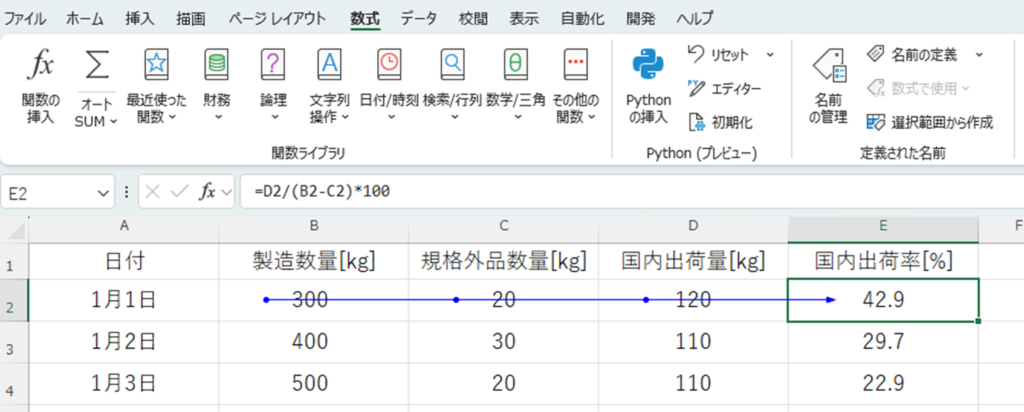Open the 検索/行列 functions icon
Image resolution: width=1024 pixels, height=412 pixels.
coord(452,66)
